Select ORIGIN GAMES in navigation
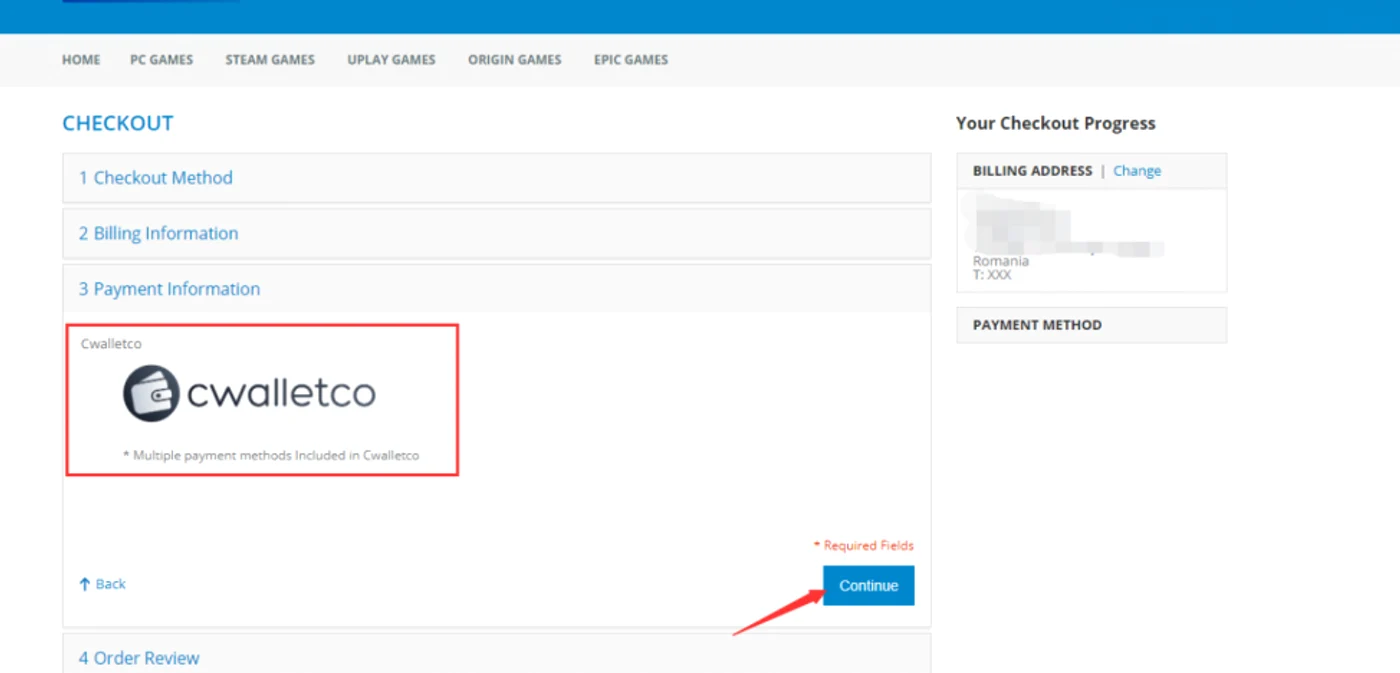Image resolution: width=1400 pixels, height=673 pixels. pos(515,60)
